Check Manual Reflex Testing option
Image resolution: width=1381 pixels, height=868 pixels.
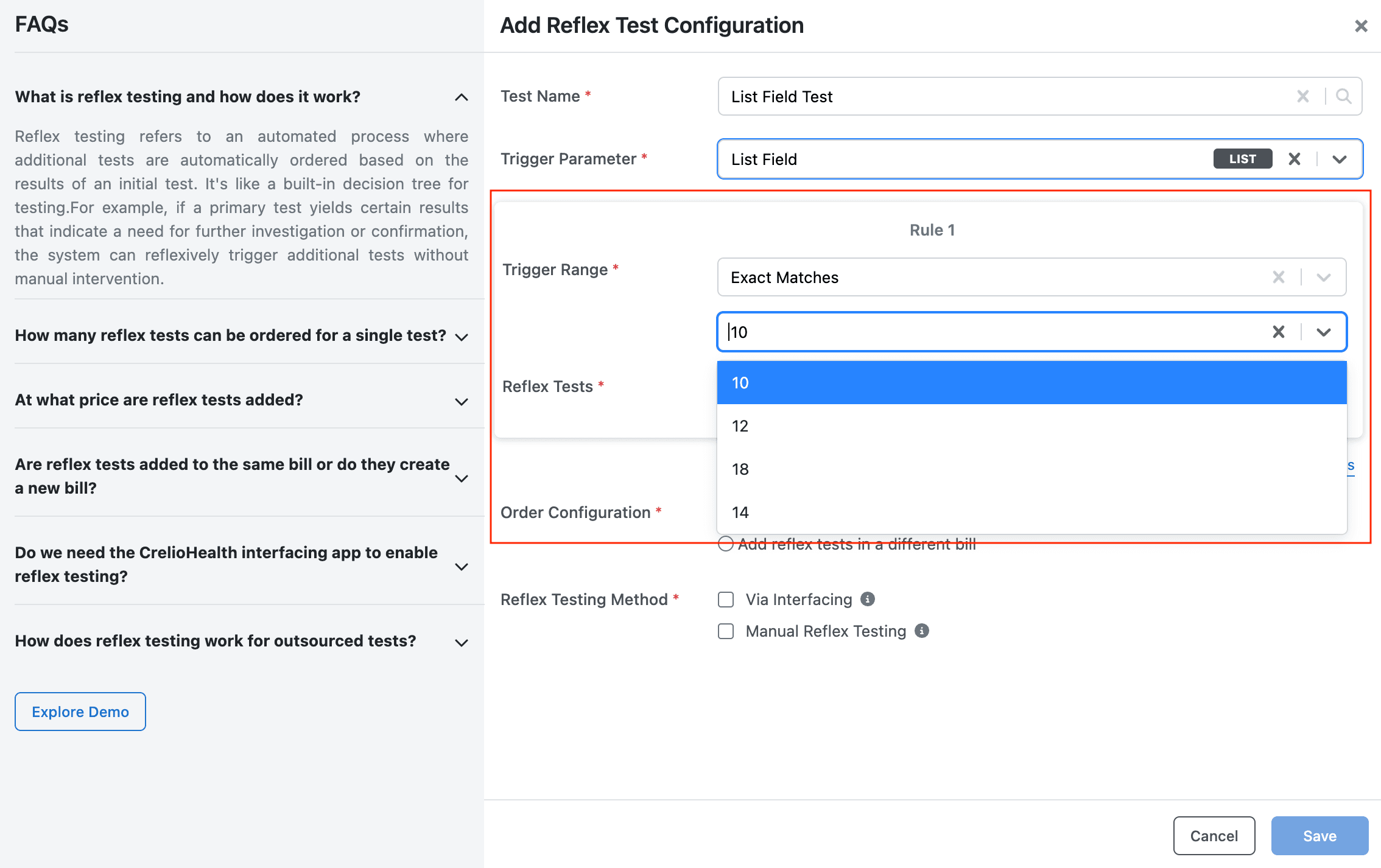tap(726, 631)
